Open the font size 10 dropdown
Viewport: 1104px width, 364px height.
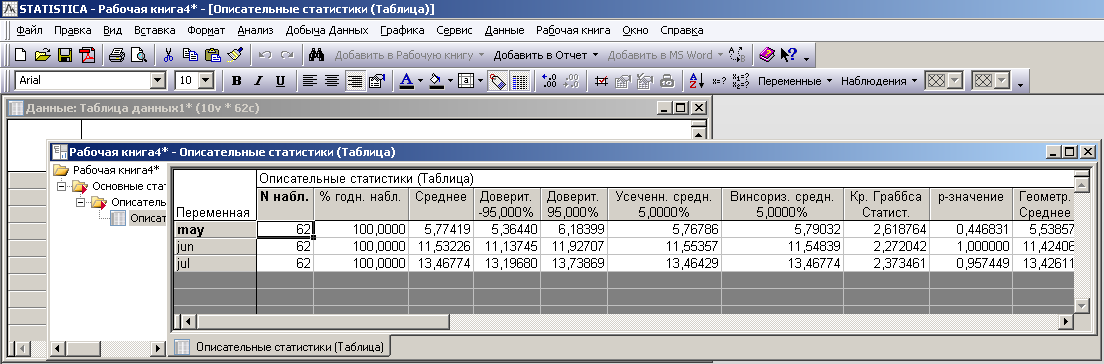point(206,80)
